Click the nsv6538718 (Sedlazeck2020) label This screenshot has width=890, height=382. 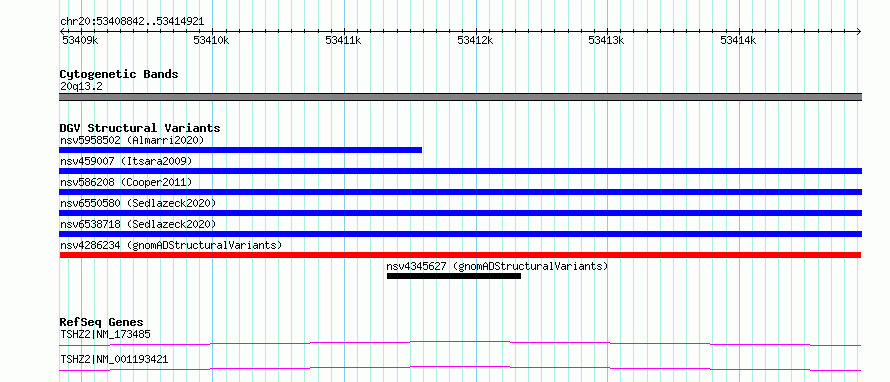pyautogui.click(x=138, y=224)
